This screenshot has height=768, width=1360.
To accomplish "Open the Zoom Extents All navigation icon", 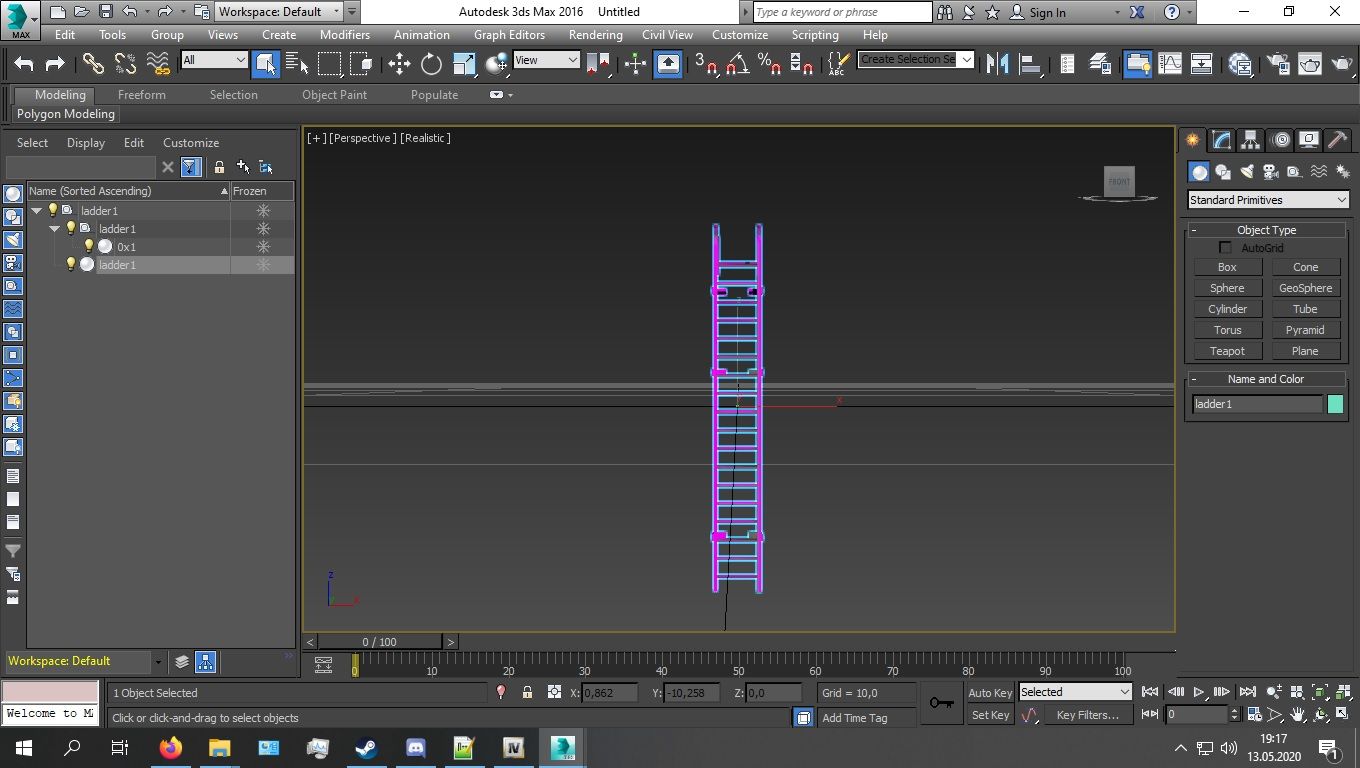I will [x=1343, y=692].
